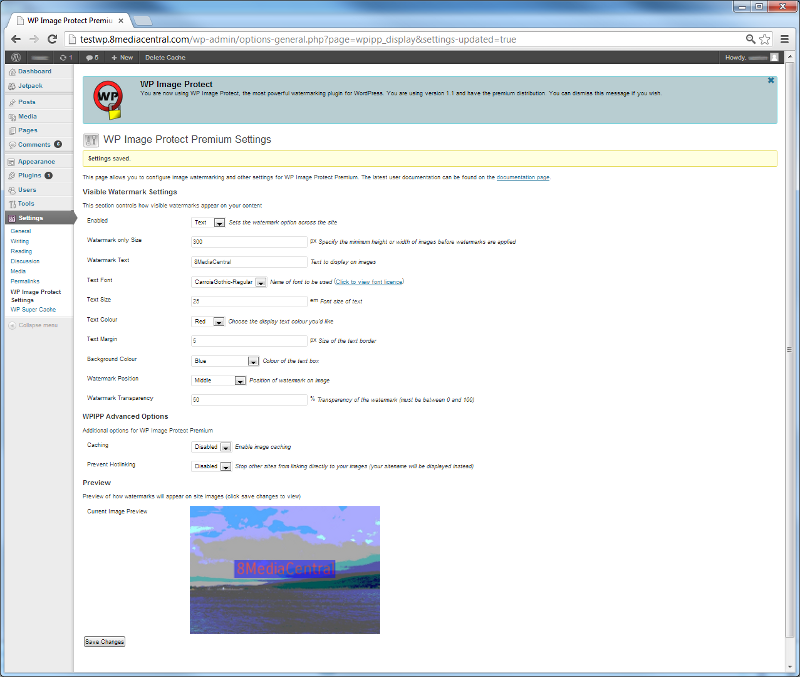Screen dimensions: 800x677
Task: Click the Text Size field
Action: coord(249,301)
